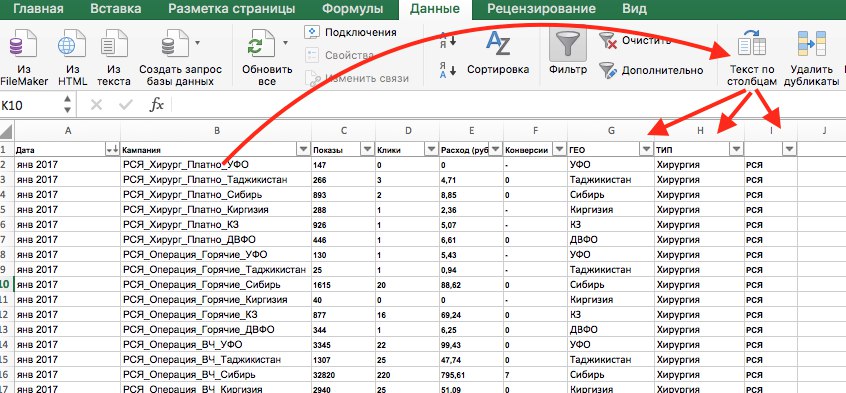The width and height of the screenshot is (846, 393).
Task: Expand the Refresh All dropdown arrow
Action: pos(285,43)
